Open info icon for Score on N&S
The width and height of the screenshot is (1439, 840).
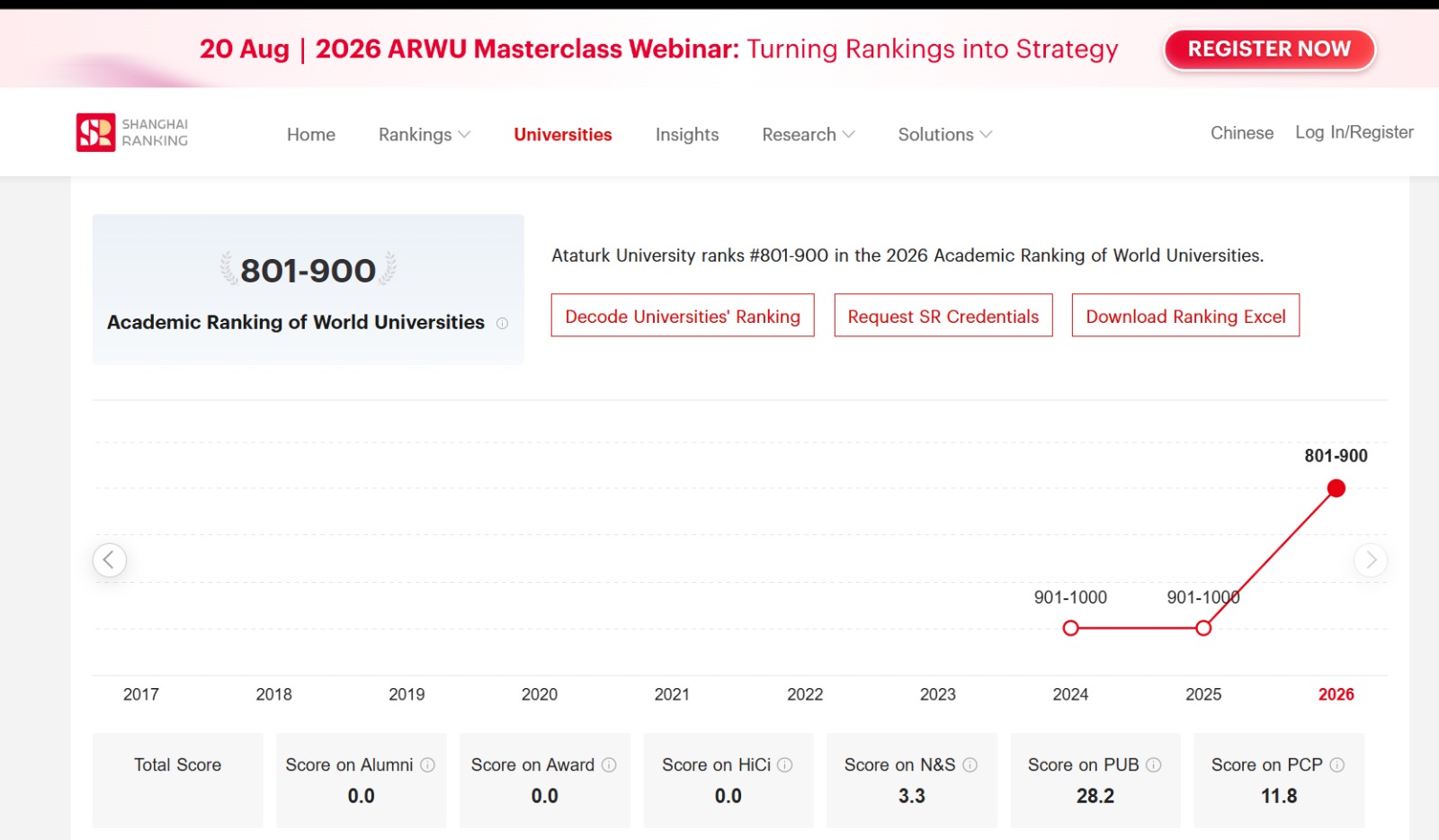(x=970, y=764)
